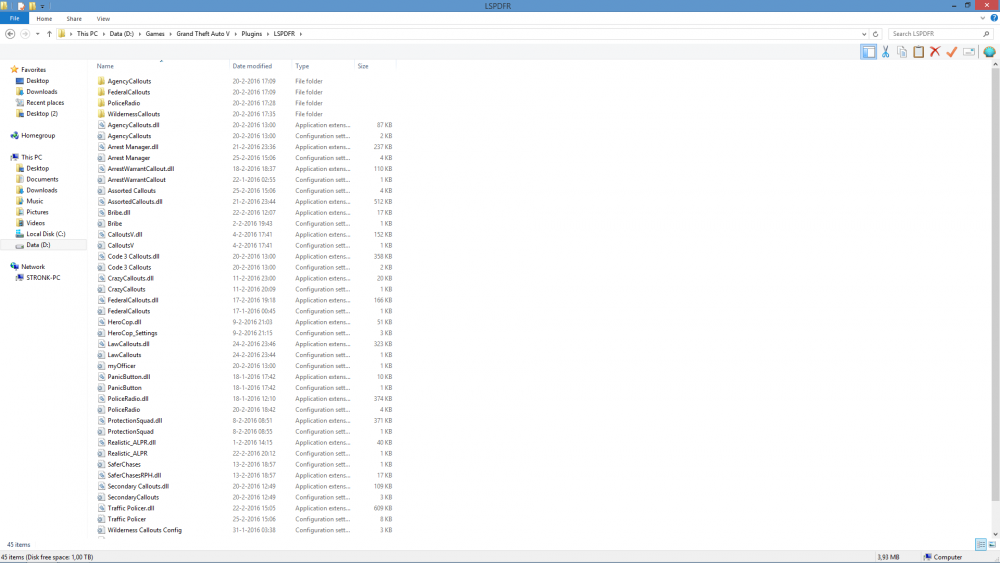Select Videos under This PC
This screenshot has width=1000, height=563.
click(35, 223)
